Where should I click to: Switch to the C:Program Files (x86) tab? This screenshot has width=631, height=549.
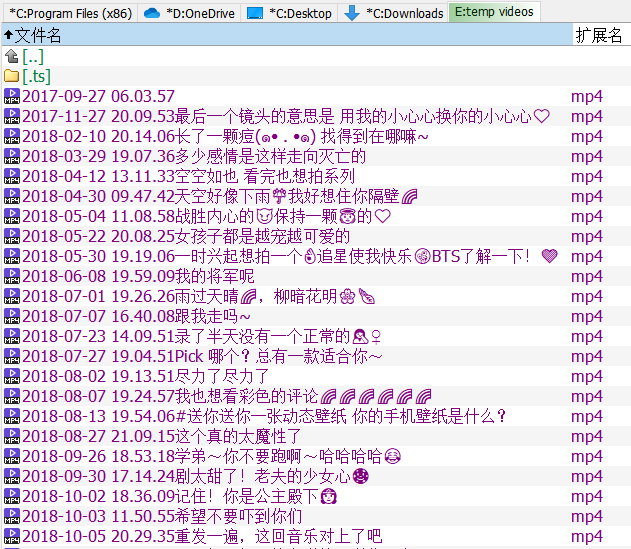tap(70, 13)
